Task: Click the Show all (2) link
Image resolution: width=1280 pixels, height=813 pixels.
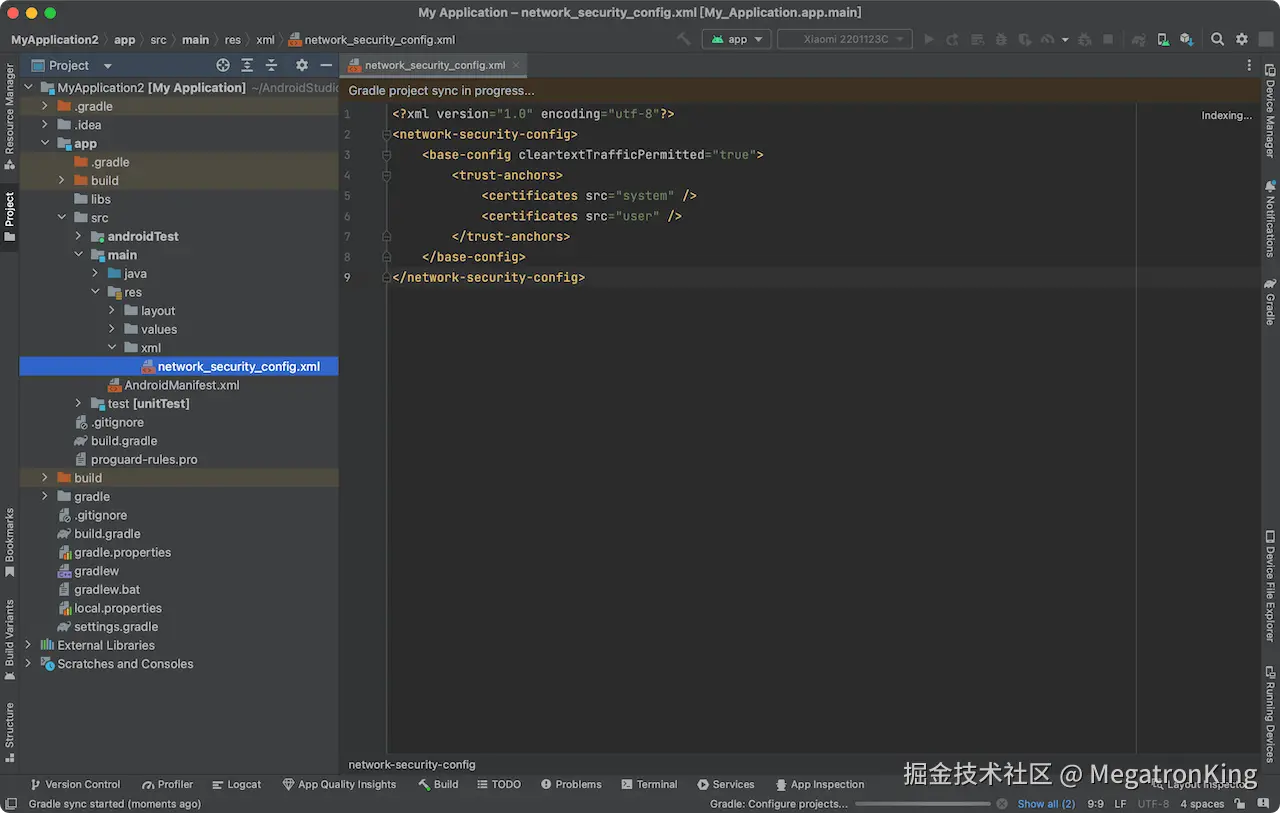Action: (x=1046, y=804)
